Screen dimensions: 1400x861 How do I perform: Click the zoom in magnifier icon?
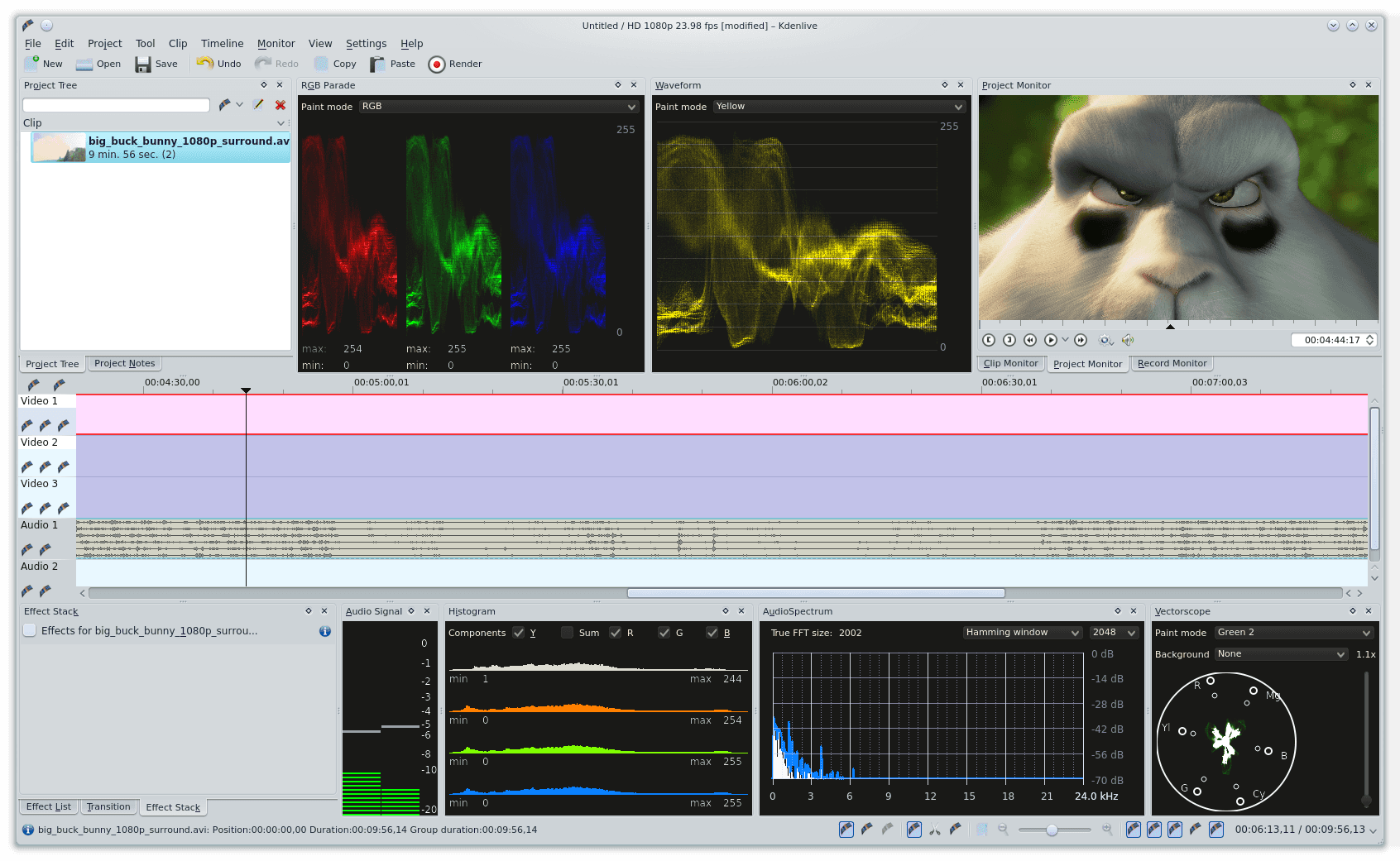[1107, 830]
